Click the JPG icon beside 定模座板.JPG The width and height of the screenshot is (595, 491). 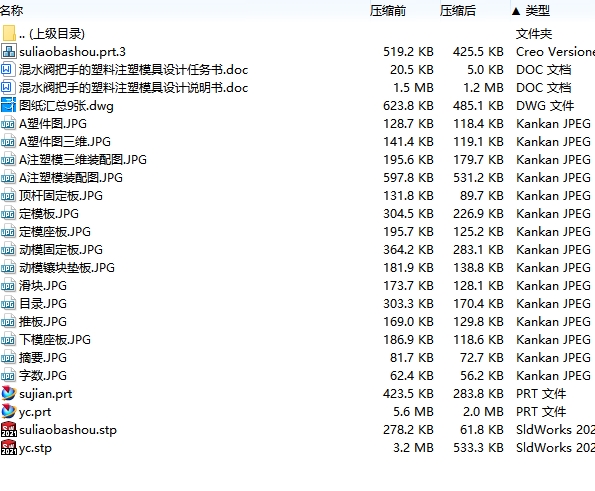click(x=8, y=231)
